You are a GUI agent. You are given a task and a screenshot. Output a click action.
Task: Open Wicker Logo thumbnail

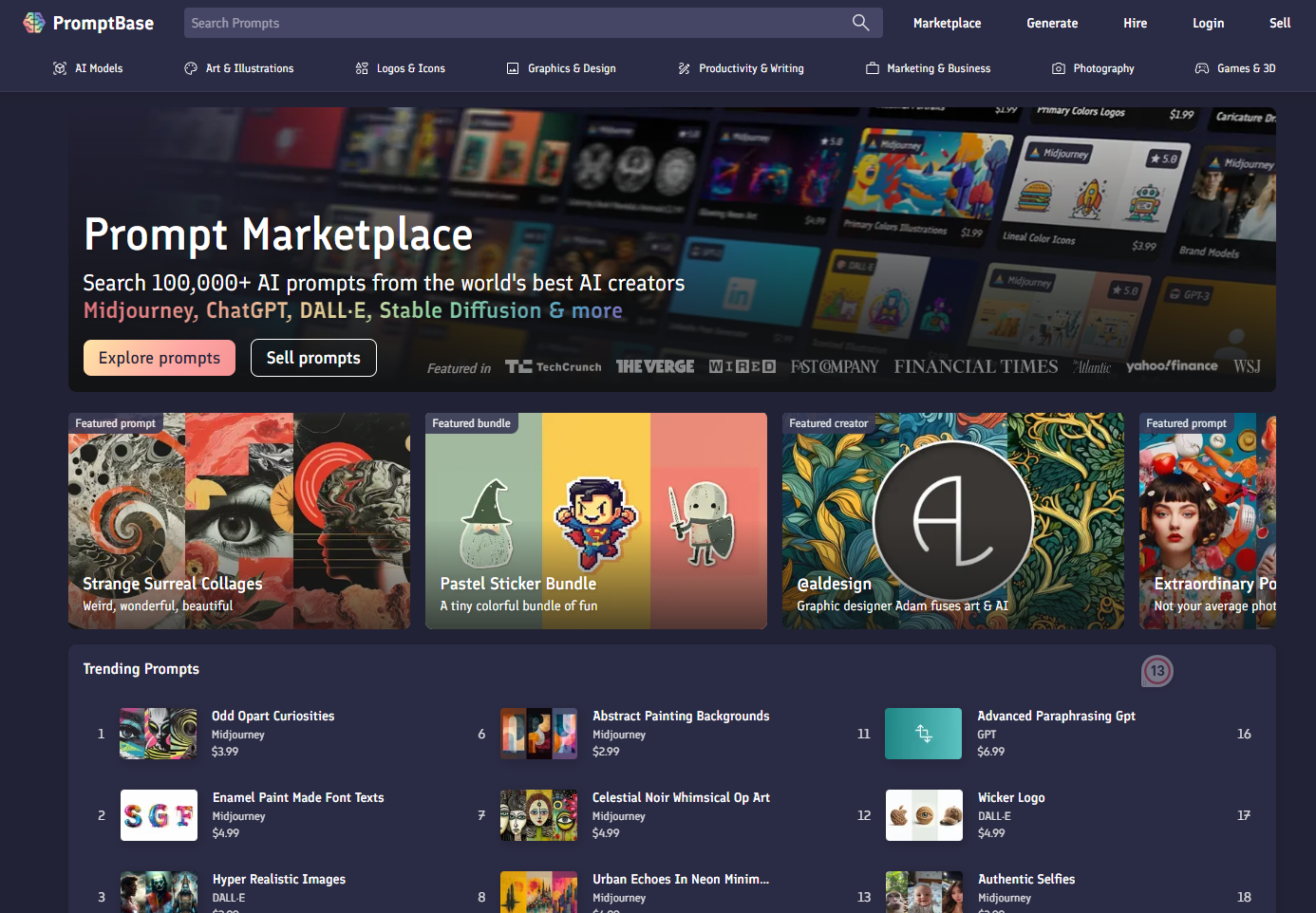coord(924,815)
